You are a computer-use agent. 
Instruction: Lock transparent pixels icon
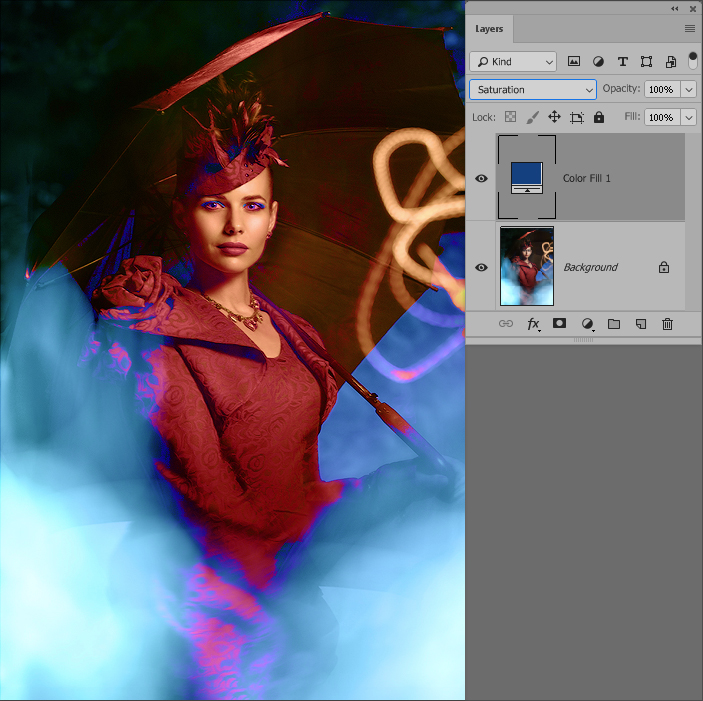click(x=510, y=117)
